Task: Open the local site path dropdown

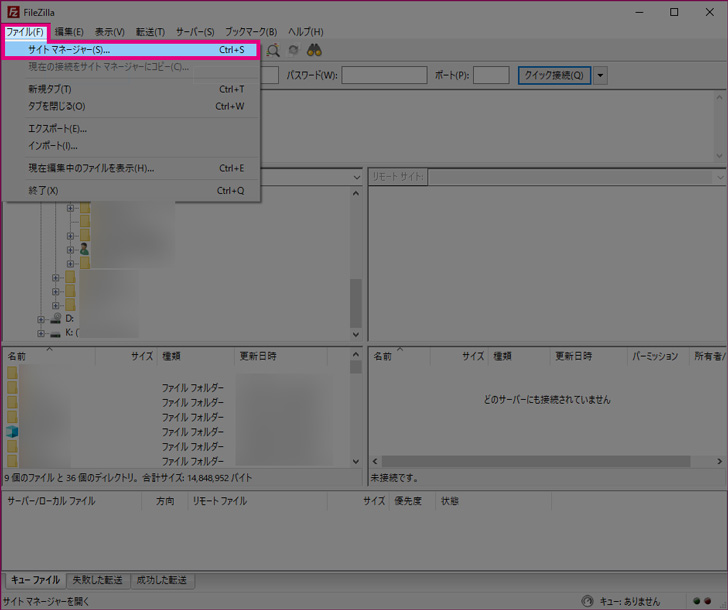Action: point(357,177)
